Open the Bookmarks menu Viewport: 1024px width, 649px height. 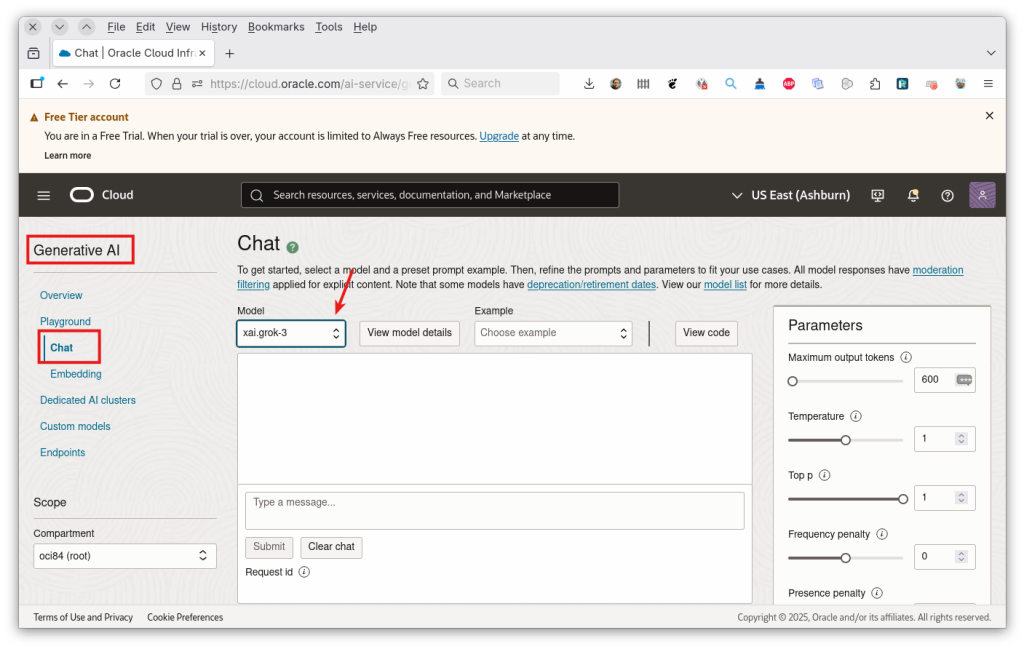(x=276, y=27)
